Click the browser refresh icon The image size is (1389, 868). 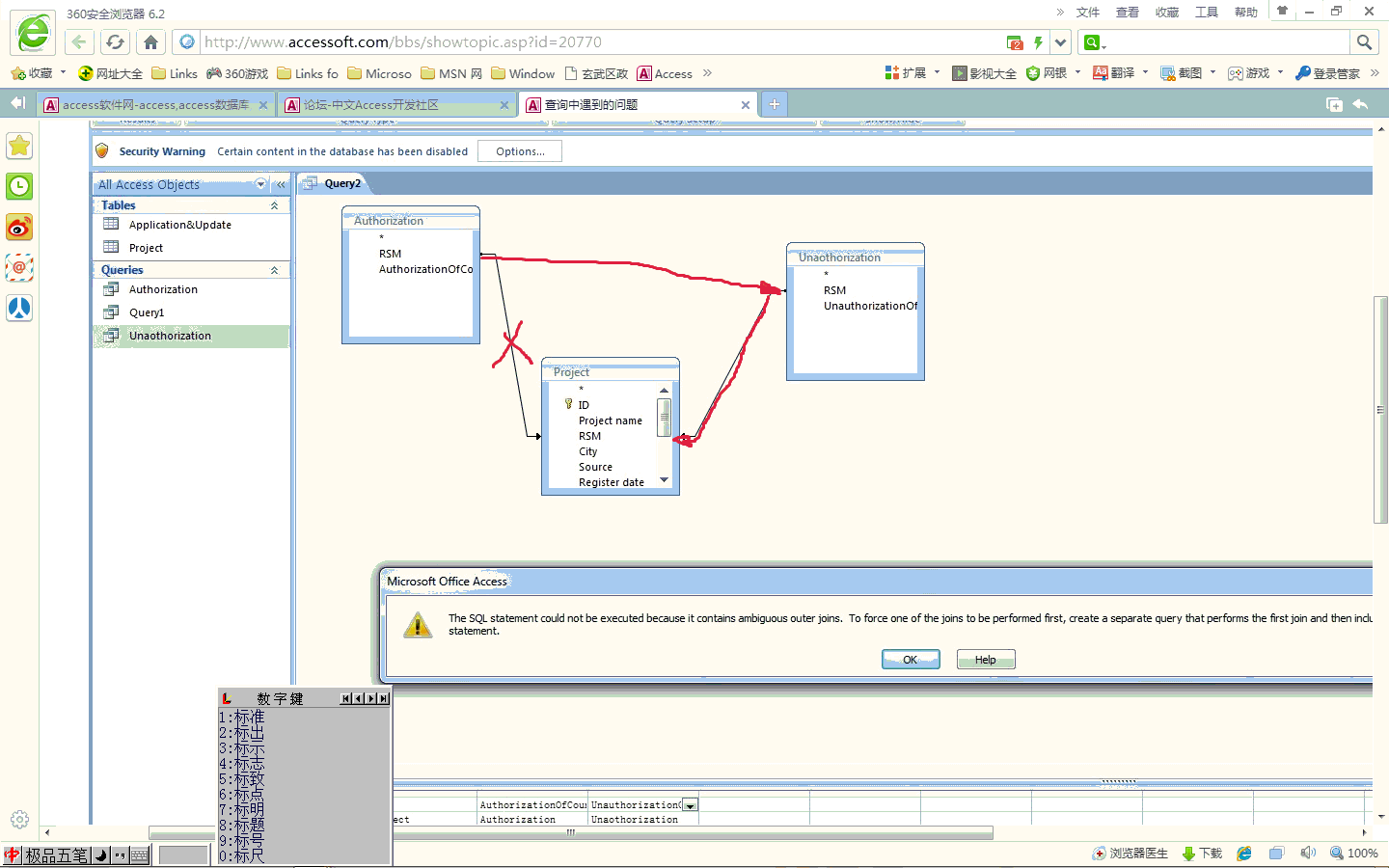115,41
